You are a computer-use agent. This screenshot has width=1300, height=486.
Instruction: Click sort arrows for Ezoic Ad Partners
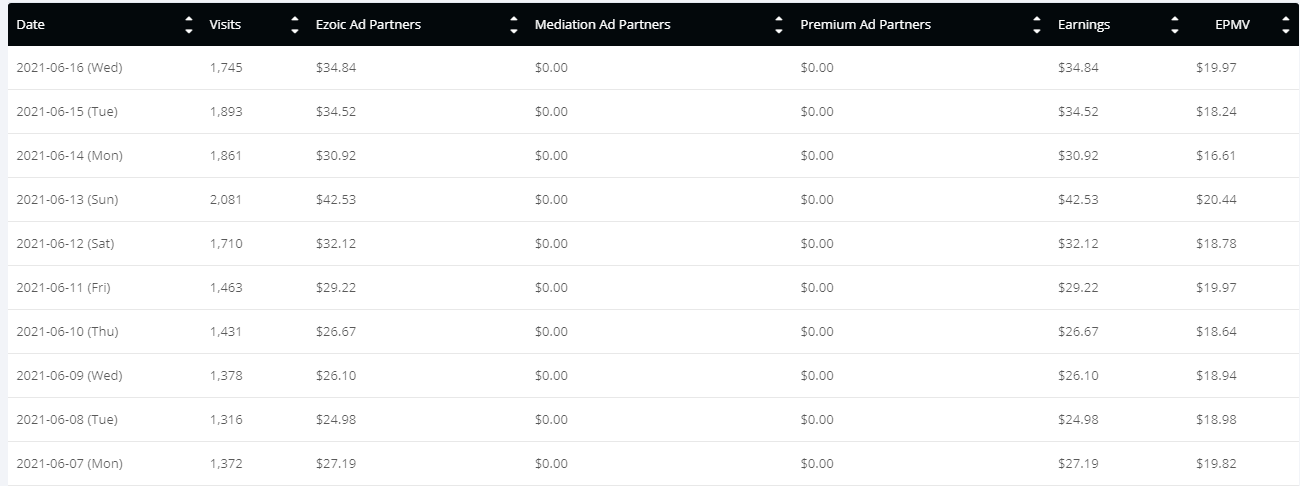point(514,25)
